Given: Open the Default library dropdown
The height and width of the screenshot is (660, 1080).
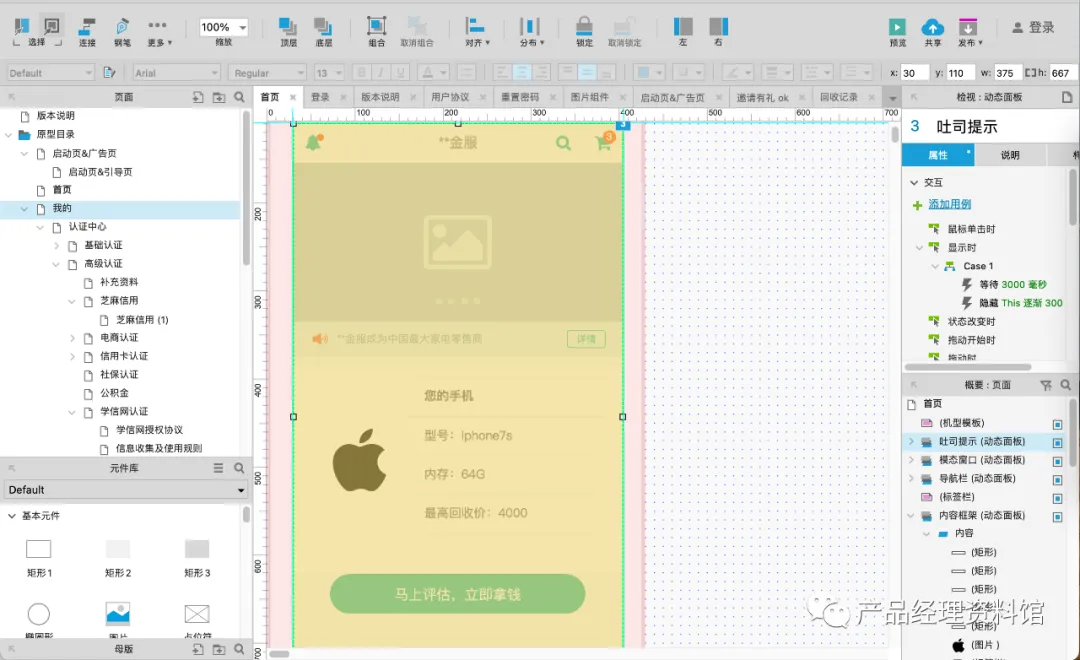Looking at the screenshot, I should (125, 490).
